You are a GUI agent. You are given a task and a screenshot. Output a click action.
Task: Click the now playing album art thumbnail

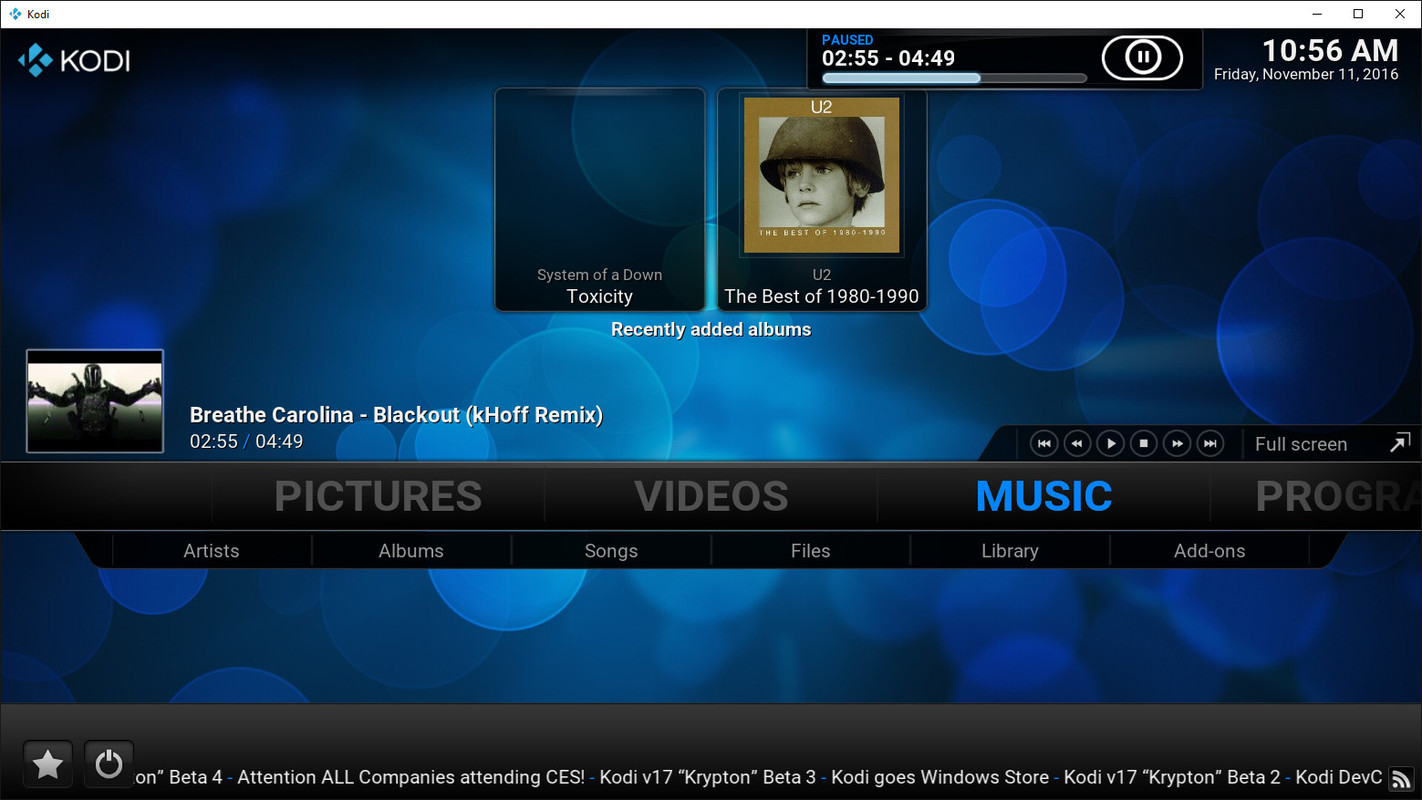(95, 401)
